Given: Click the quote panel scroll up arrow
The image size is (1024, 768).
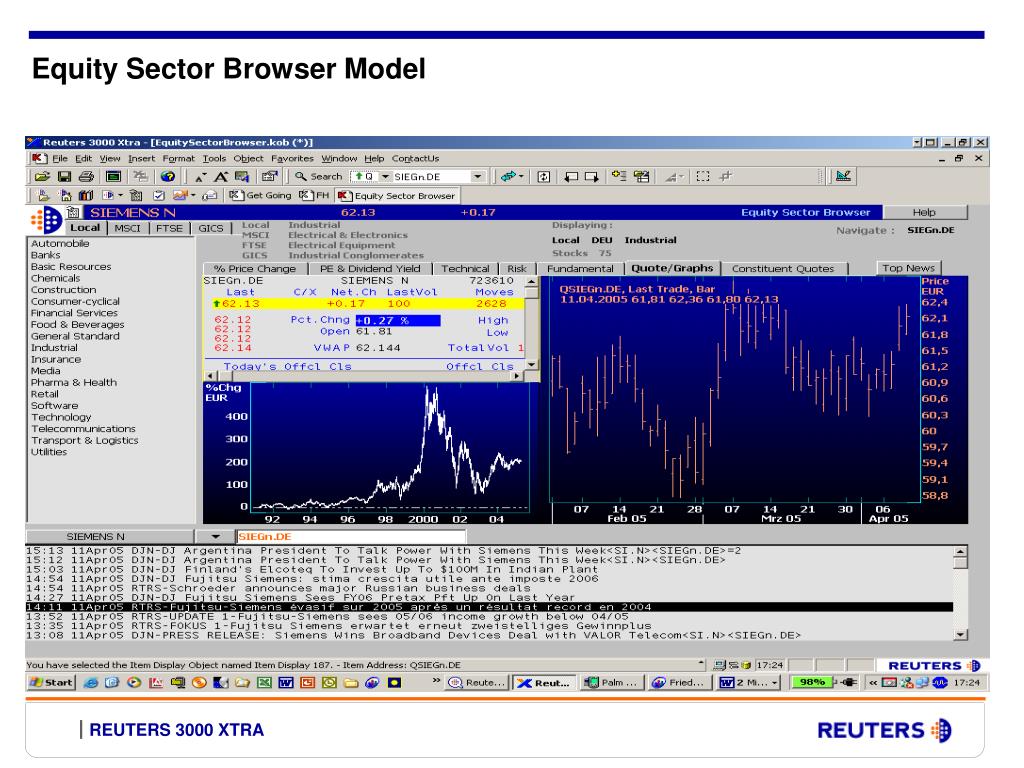Looking at the screenshot, I should coord(532,281).
